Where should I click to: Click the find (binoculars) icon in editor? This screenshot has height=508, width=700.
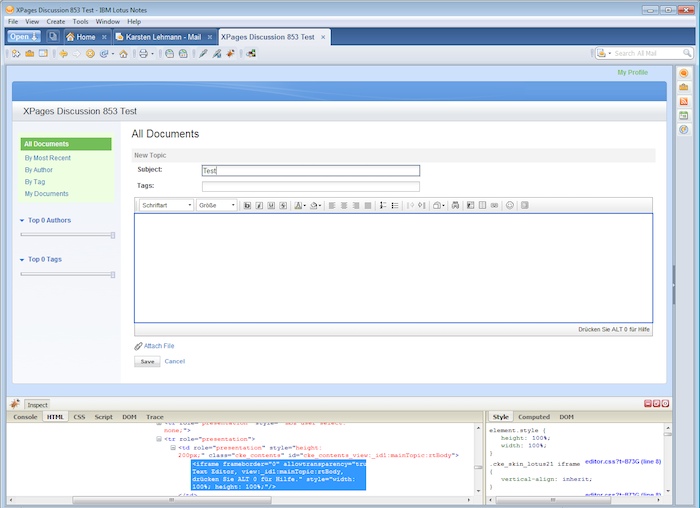coord(455,205)
